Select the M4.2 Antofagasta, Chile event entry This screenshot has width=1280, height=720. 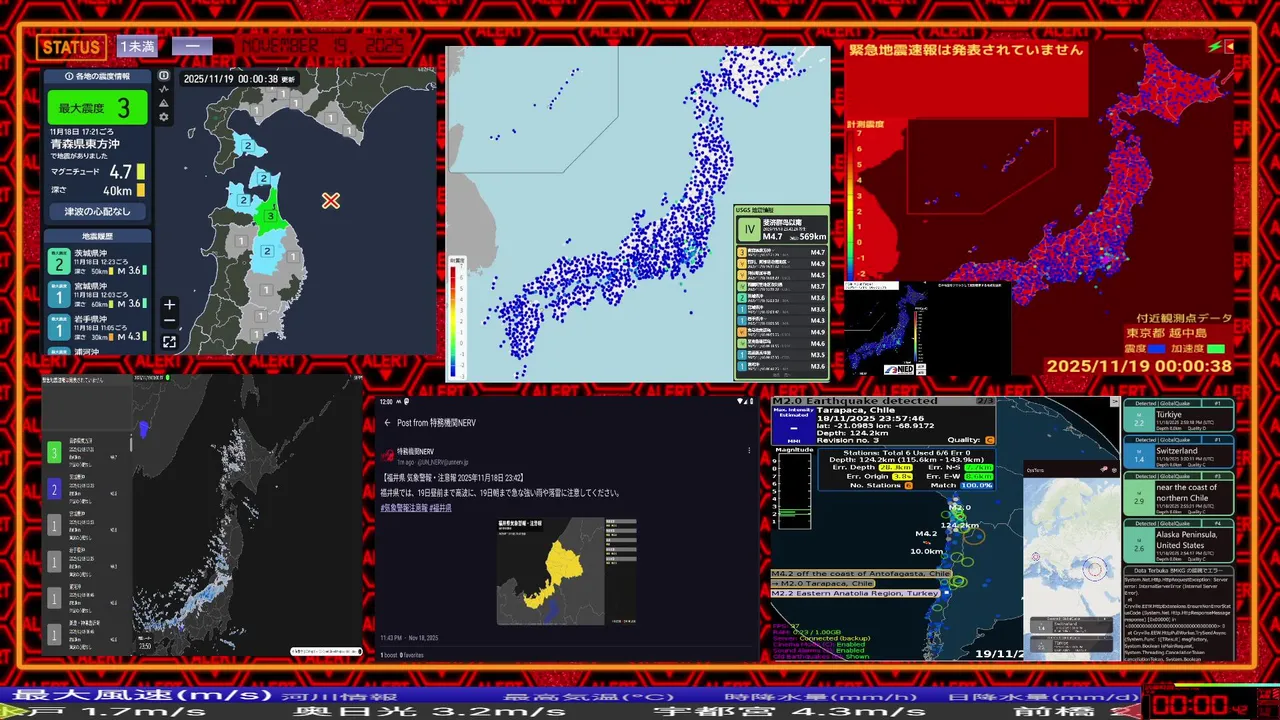[x=861, y=574]
